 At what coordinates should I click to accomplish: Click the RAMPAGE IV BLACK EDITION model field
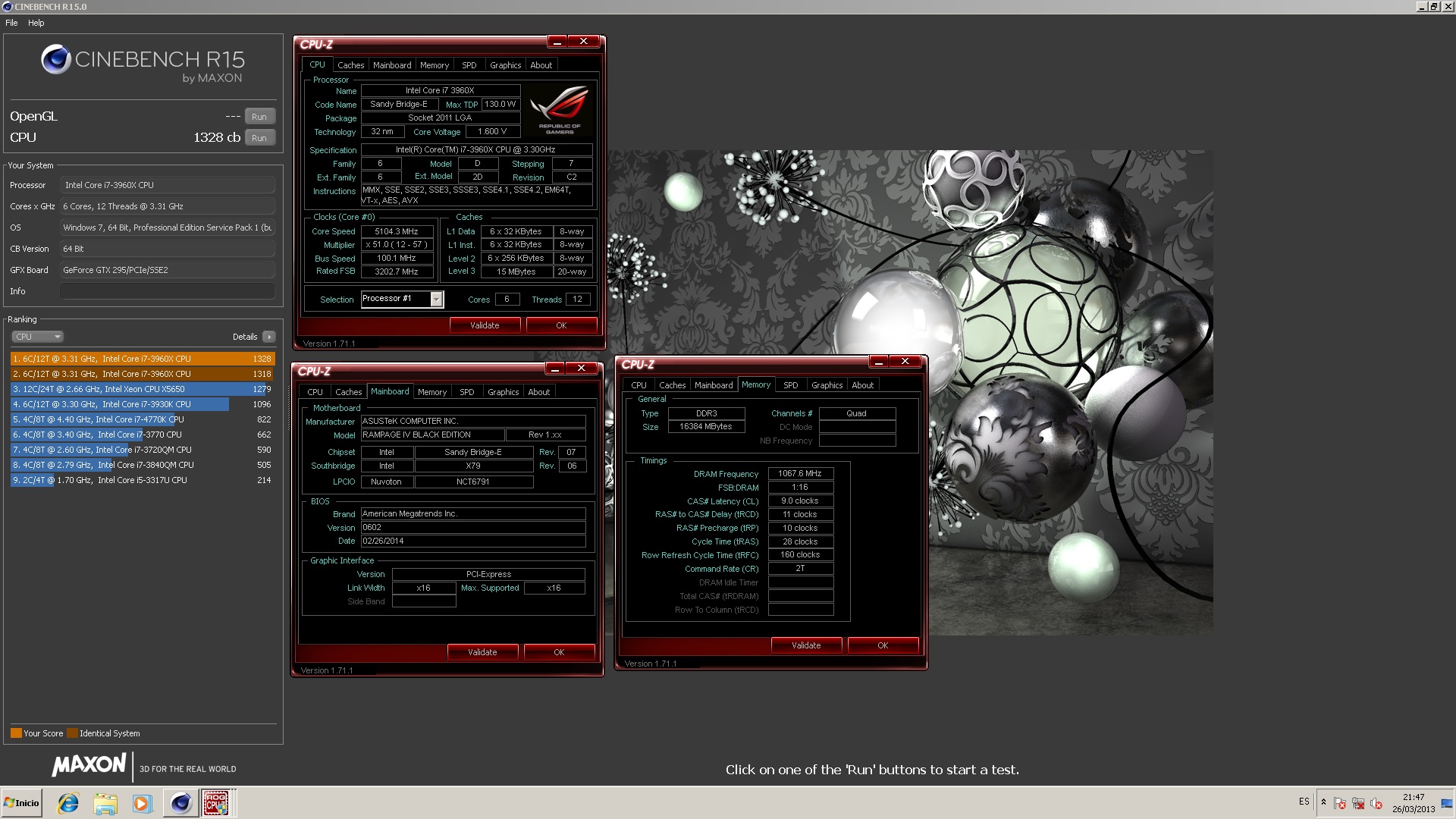click(433, 435)
